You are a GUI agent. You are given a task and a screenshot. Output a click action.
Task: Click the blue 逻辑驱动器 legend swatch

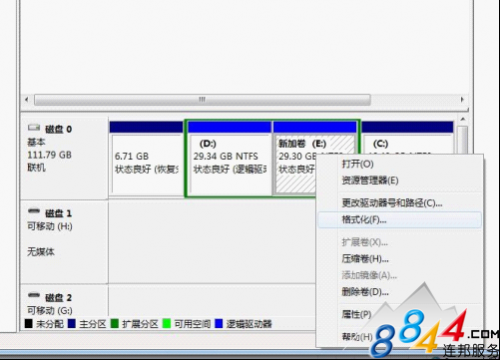click(219, 323)
